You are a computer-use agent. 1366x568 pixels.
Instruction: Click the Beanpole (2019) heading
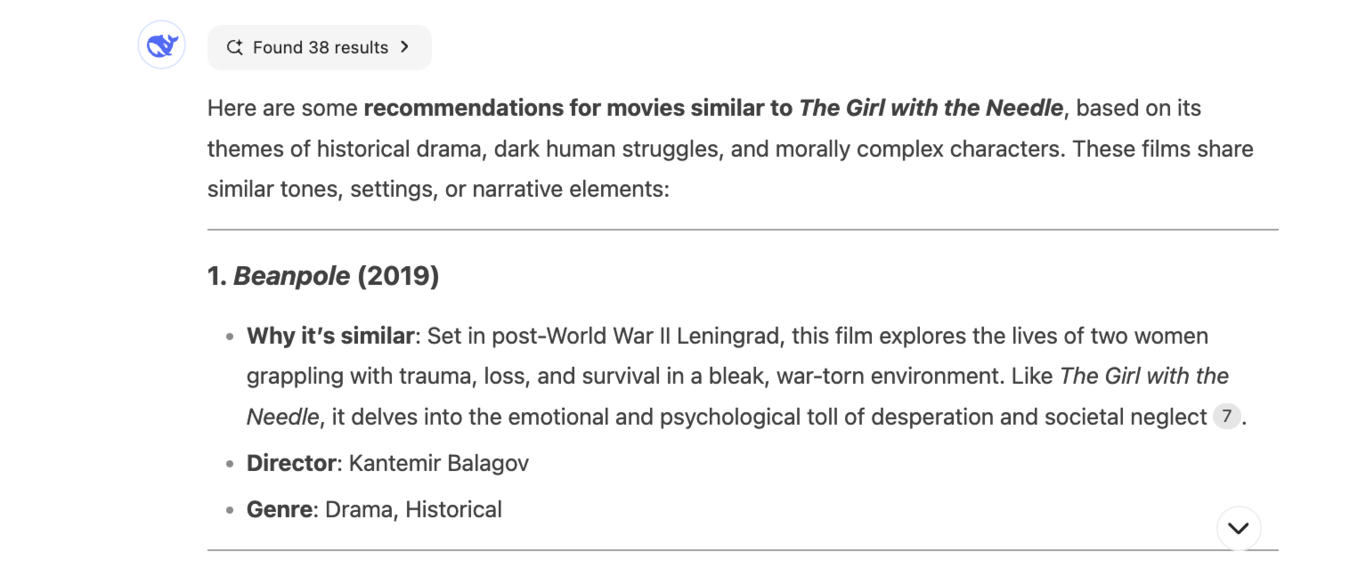tap(323, 276)
